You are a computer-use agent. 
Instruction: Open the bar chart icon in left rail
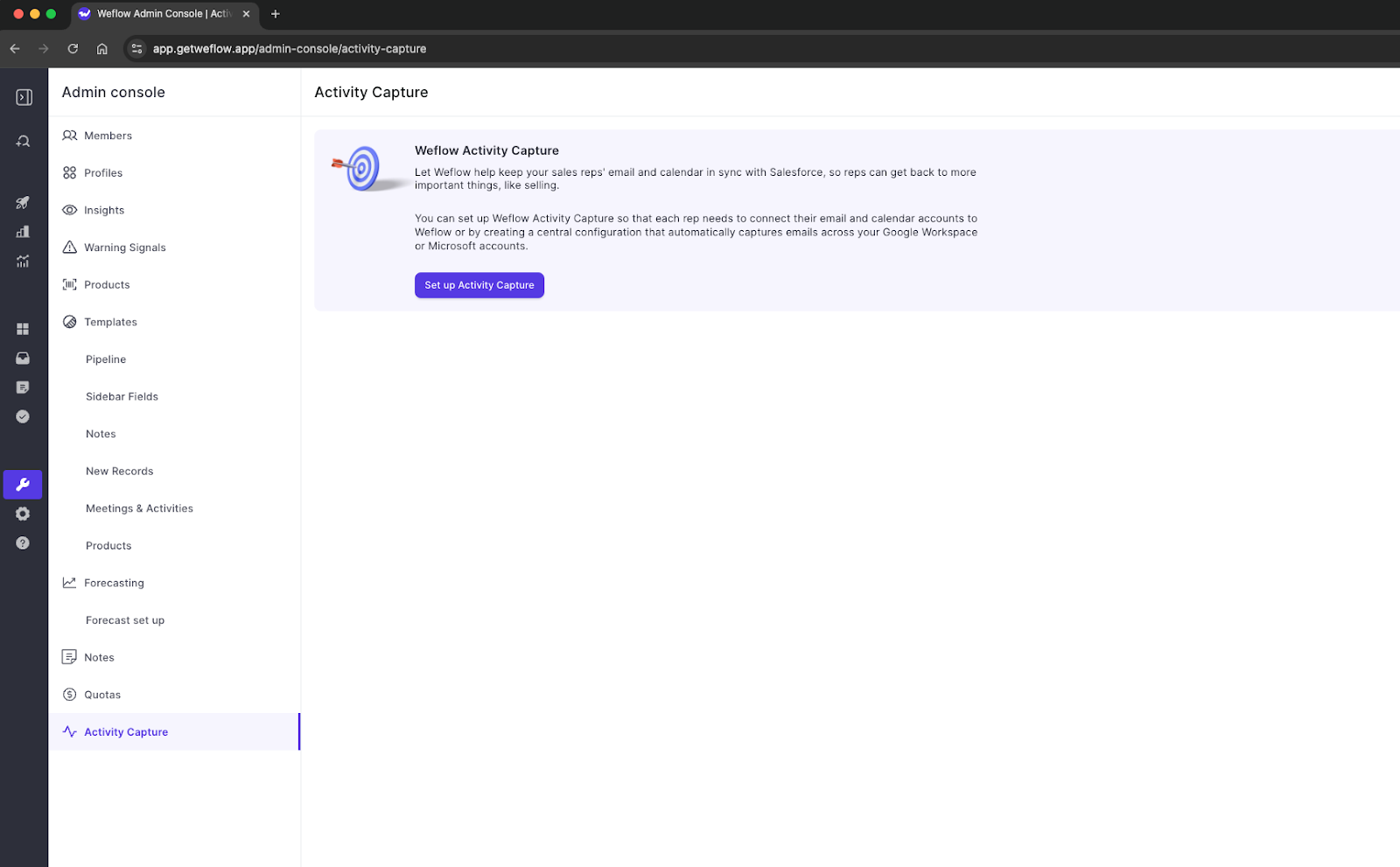click(x=23, y=232)
